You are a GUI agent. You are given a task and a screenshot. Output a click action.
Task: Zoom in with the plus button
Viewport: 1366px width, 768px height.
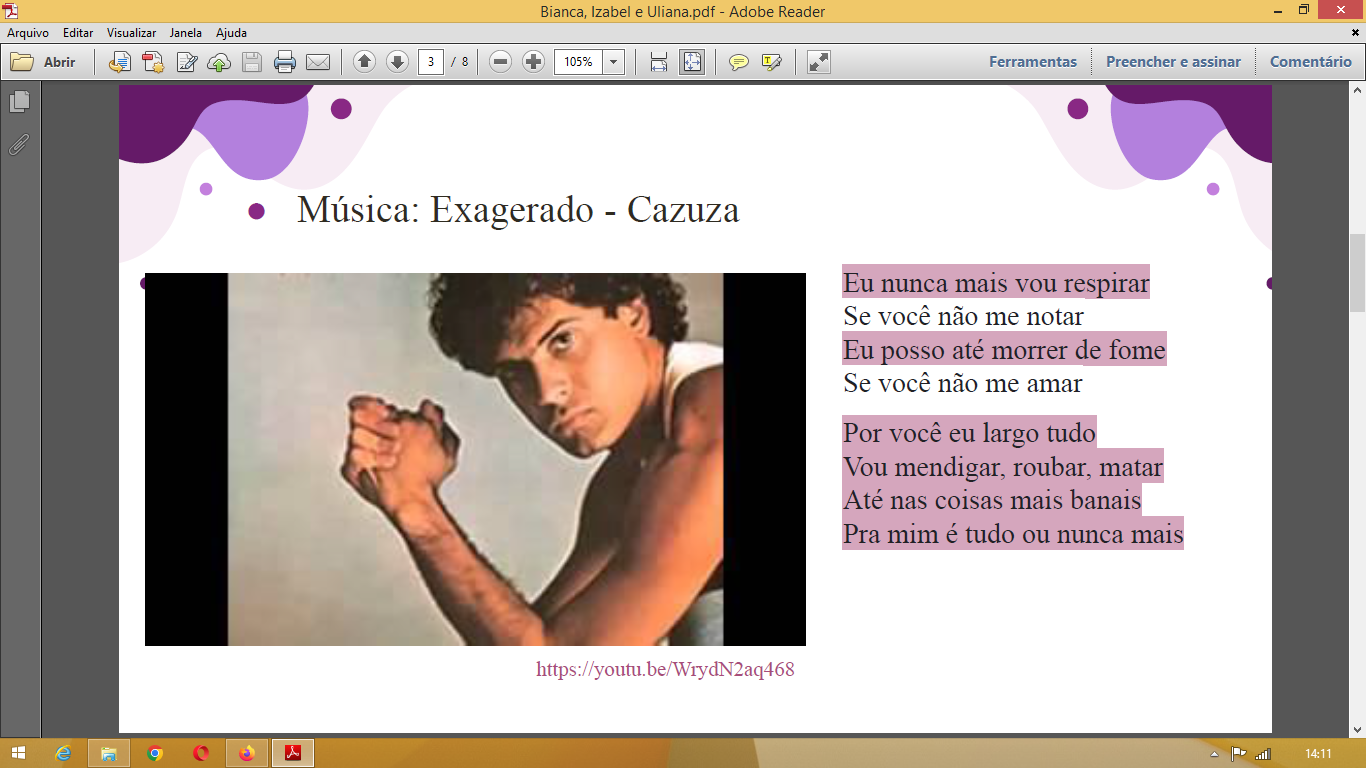[534, 62]
